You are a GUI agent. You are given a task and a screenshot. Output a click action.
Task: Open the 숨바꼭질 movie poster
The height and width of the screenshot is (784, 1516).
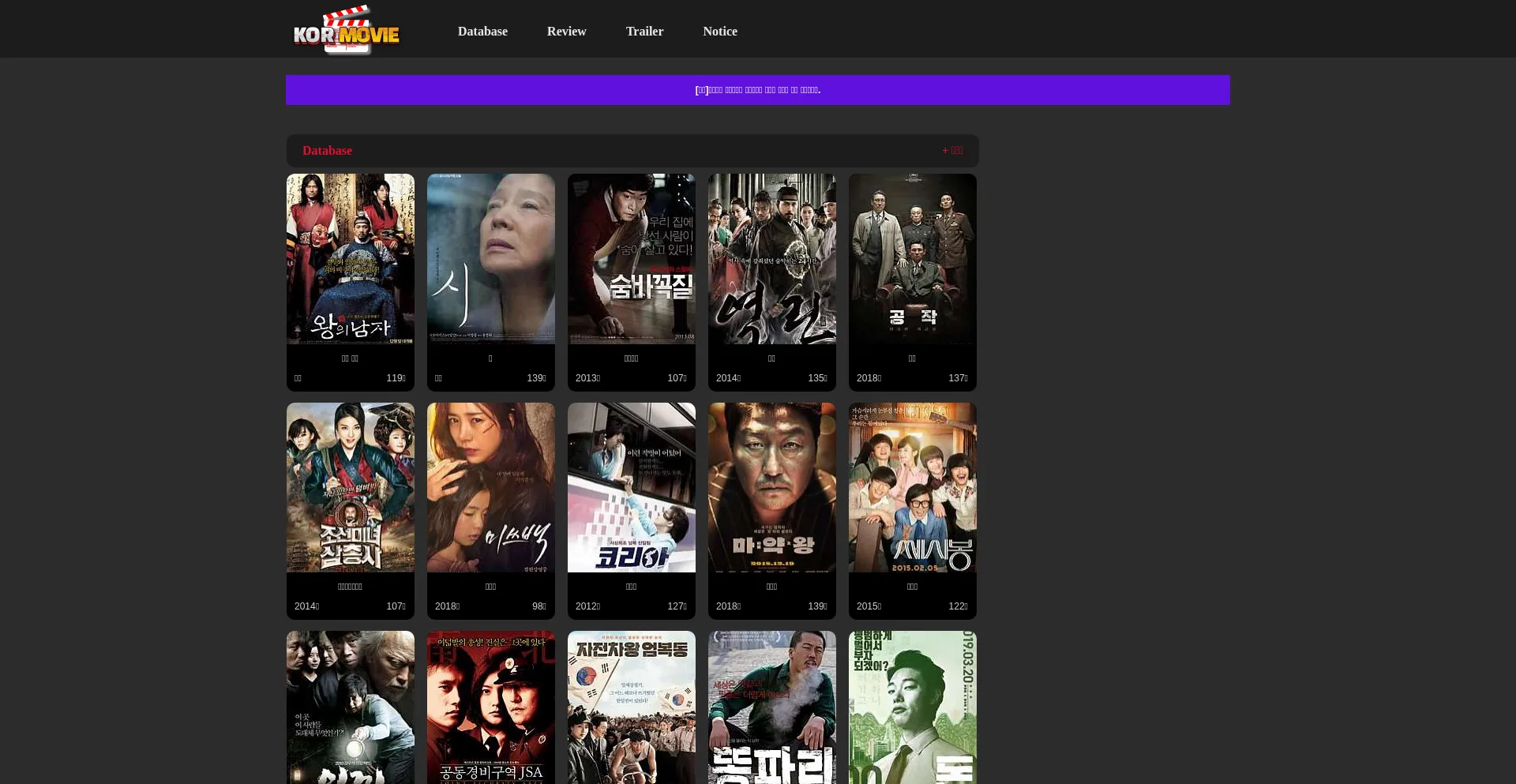pos(631,259)
